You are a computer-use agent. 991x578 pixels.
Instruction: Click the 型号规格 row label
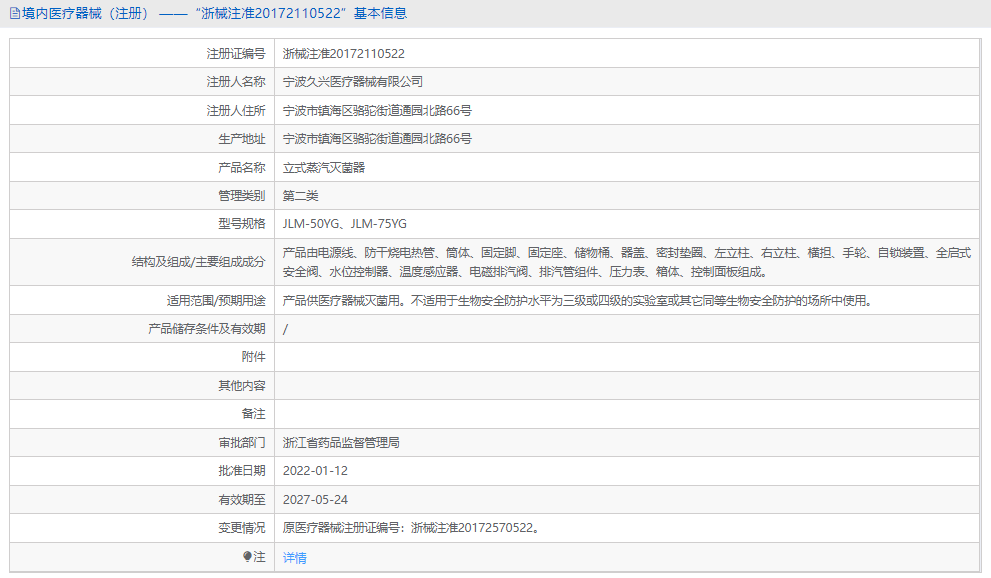(x=241, y=224)
